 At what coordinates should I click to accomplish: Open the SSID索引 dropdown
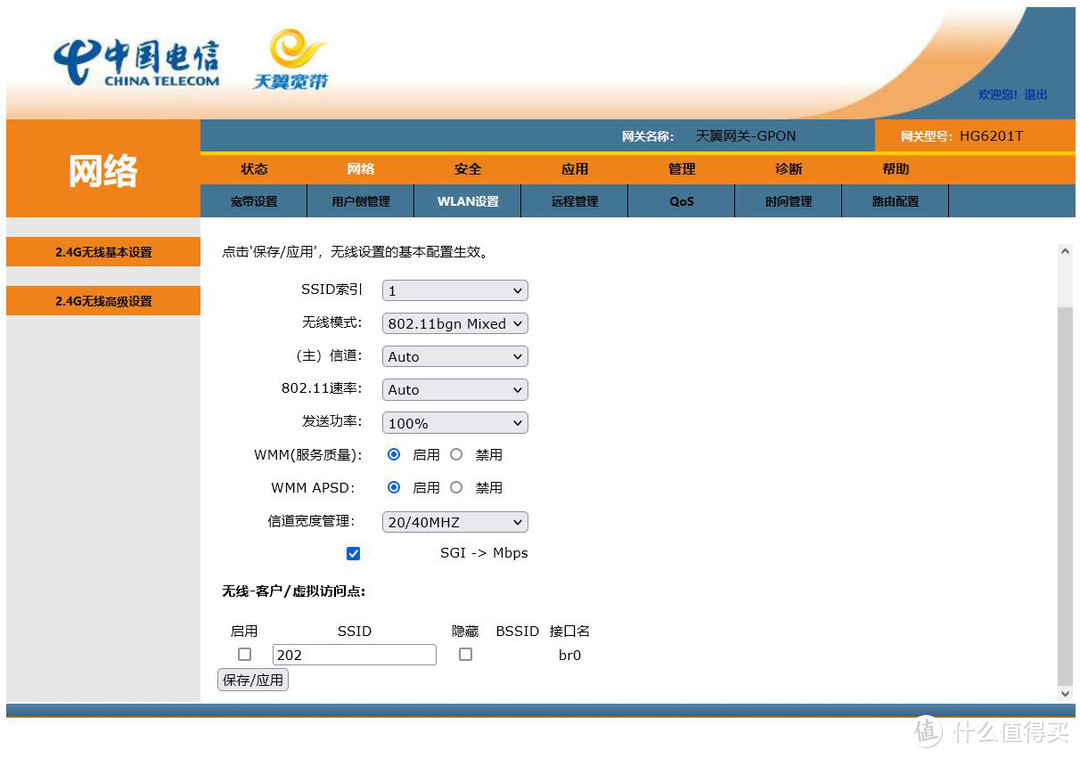pyautogui.click(x=455, y=291)
